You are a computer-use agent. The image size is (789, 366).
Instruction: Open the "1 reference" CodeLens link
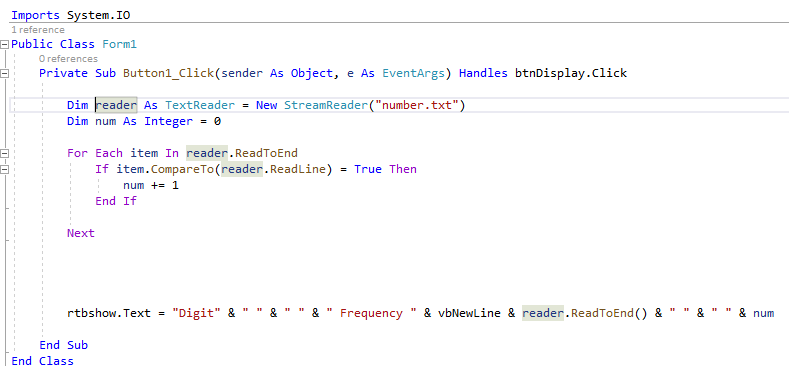pos(38,30)
